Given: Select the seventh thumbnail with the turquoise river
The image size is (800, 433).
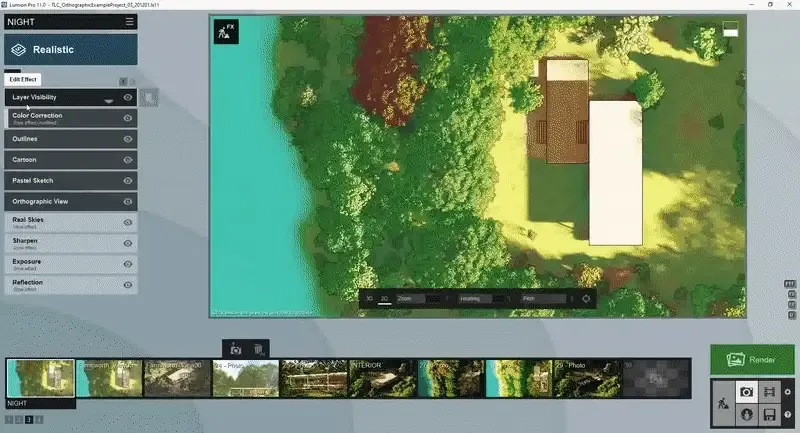Looking at the screenshot, I should pyautogui.click(x=451, y=378).
